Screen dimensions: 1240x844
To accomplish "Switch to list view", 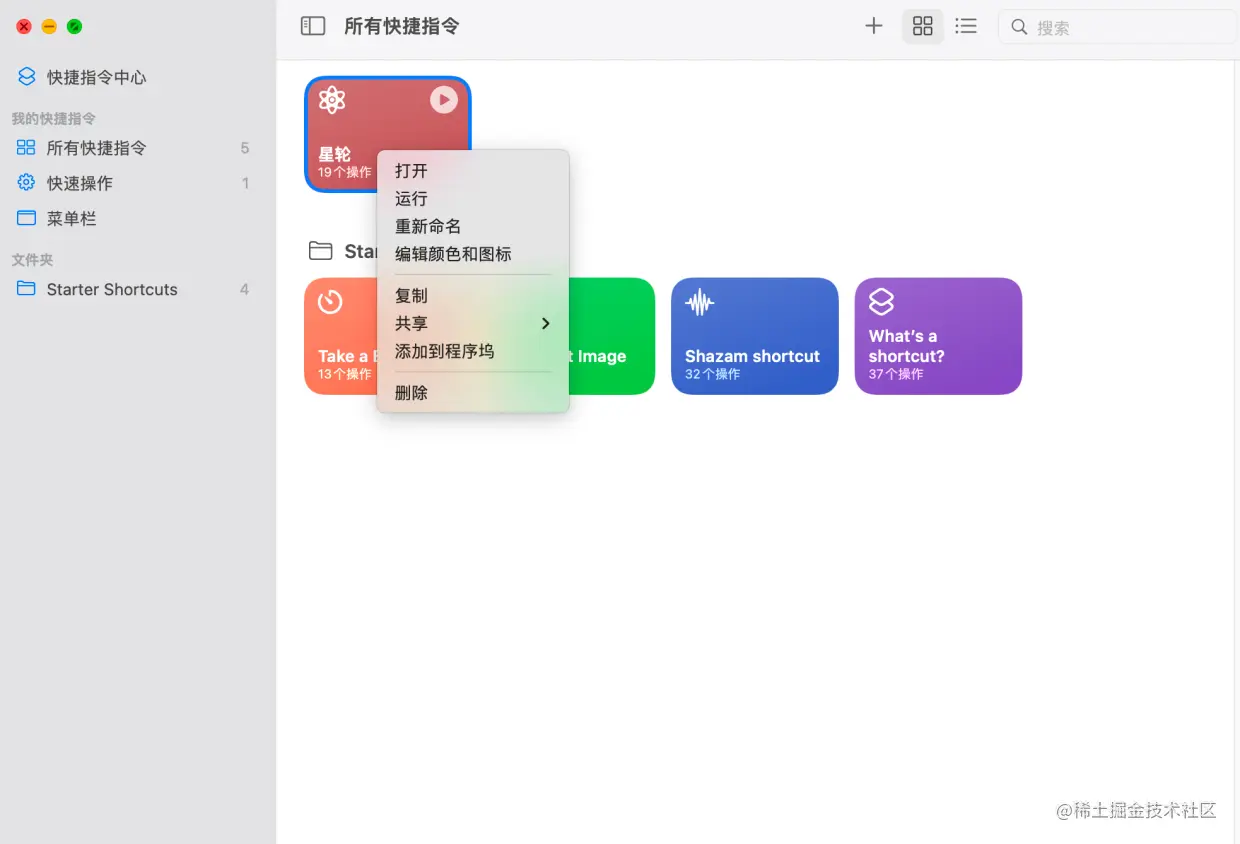I will 966,26.
